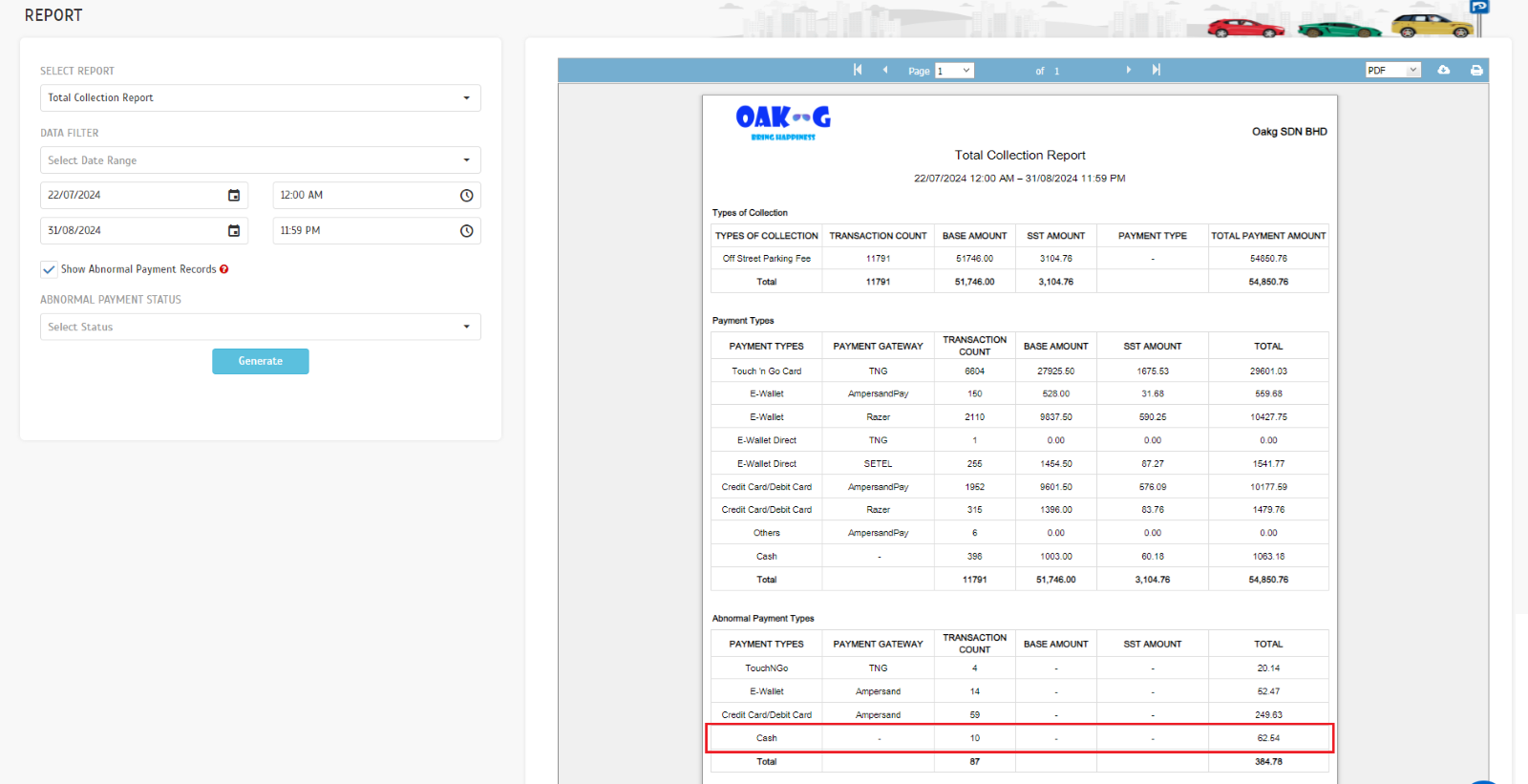Open the Total Collection Report dropdown
Screen dimensions: 1528x784
[260, 98]
